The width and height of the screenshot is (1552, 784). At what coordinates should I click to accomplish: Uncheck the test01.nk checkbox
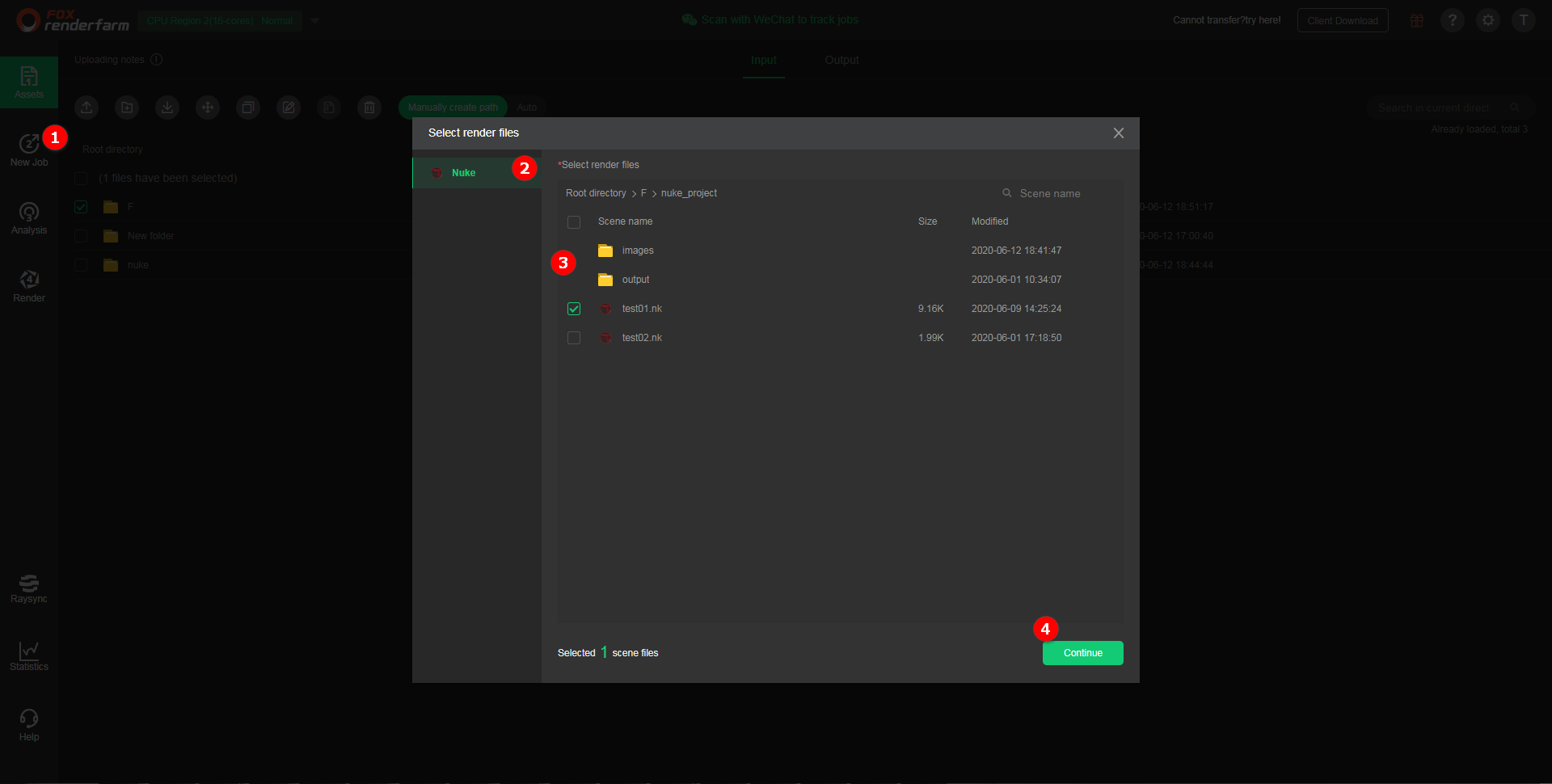(x=574, y=309)
